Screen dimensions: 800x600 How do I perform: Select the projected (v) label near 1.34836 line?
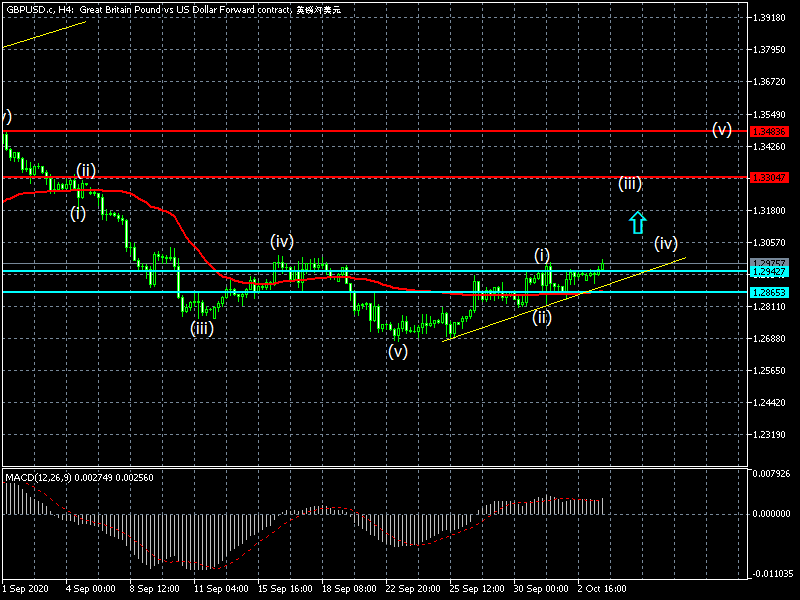pos(722,130)
